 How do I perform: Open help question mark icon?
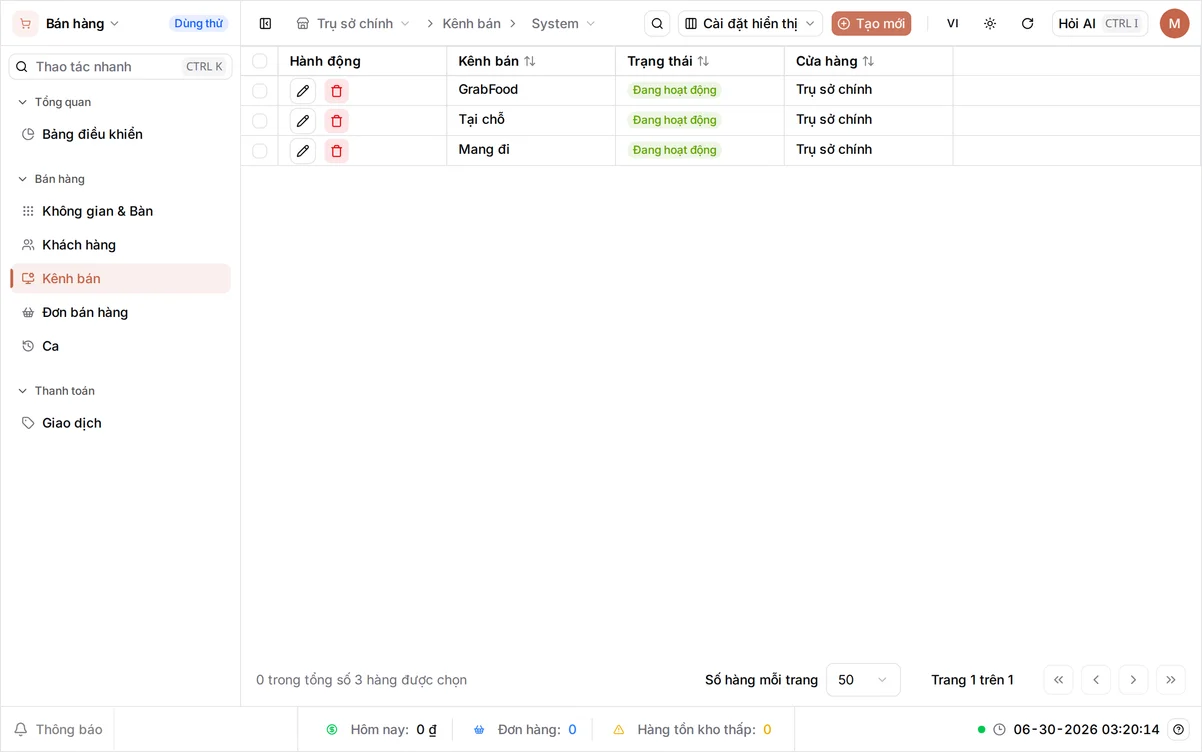click(x=1179, y=729)
